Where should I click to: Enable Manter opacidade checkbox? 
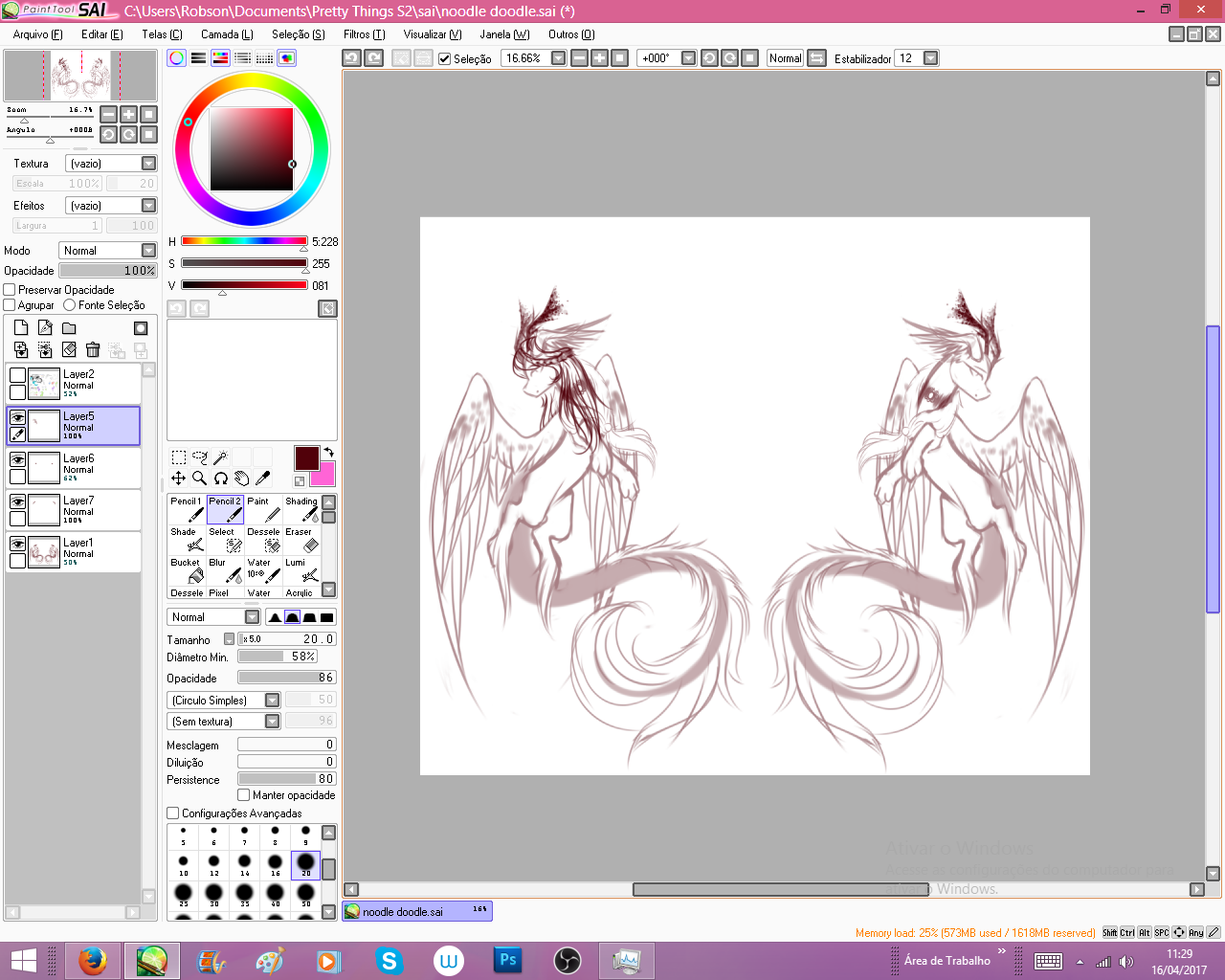point(244,794)
